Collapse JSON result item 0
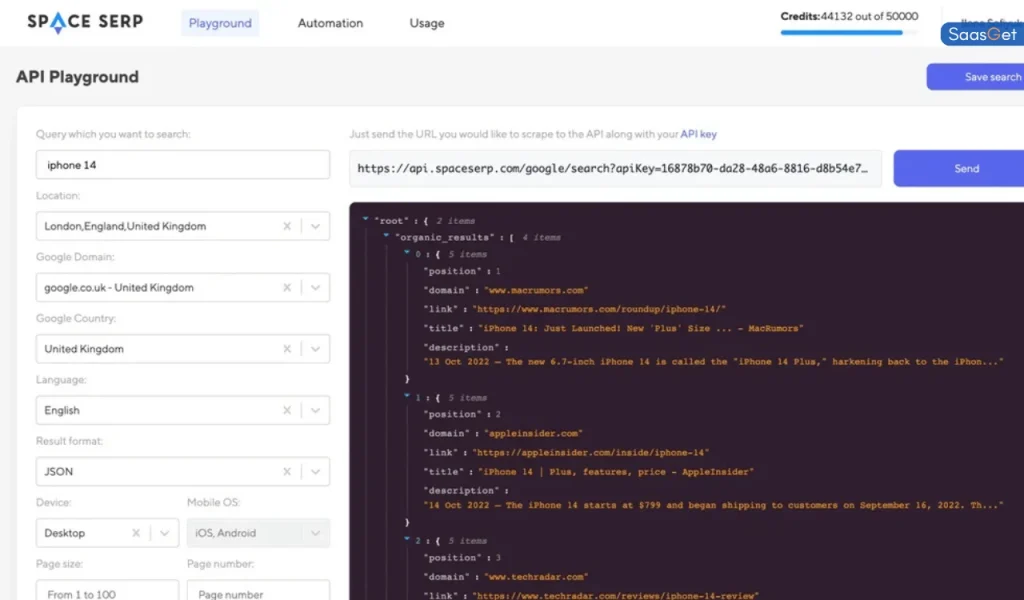The height and width of the screenshot is (600, 1024). coord(406,253)
